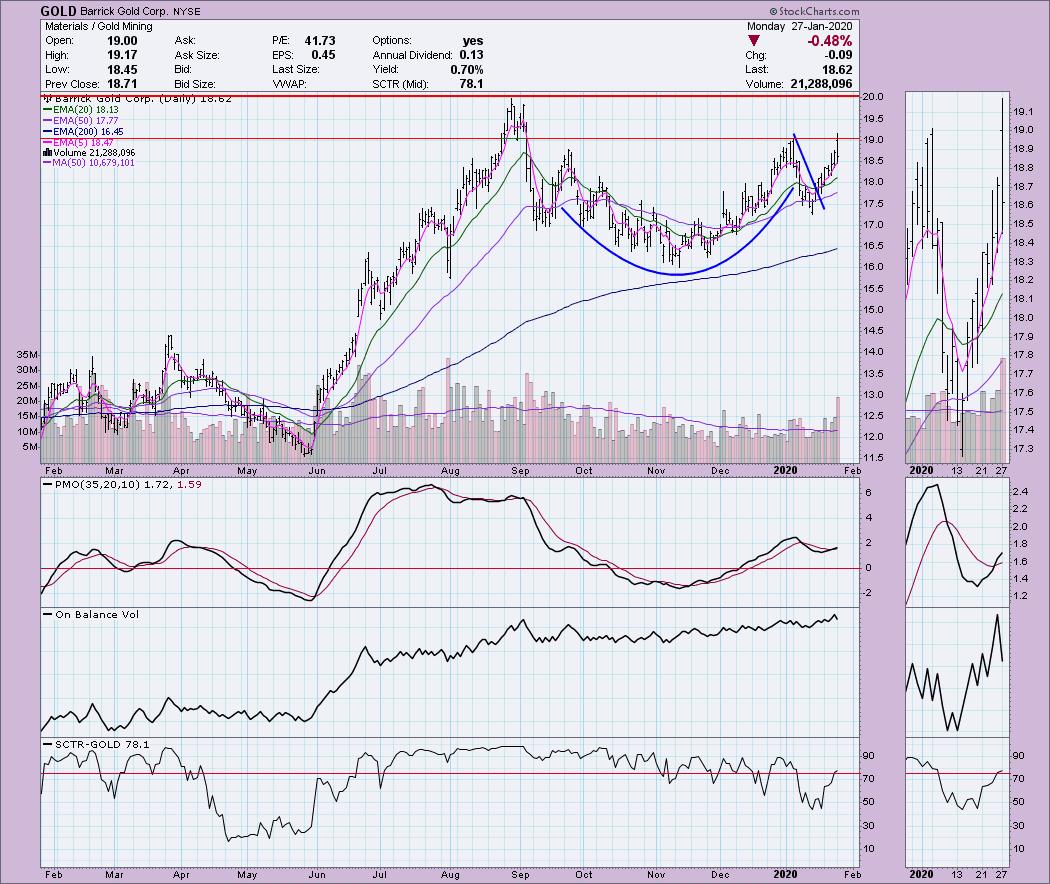This screenshot has width=1050, height=884.
Task: Click the VWAP label
Action: [x=289, y=84]
